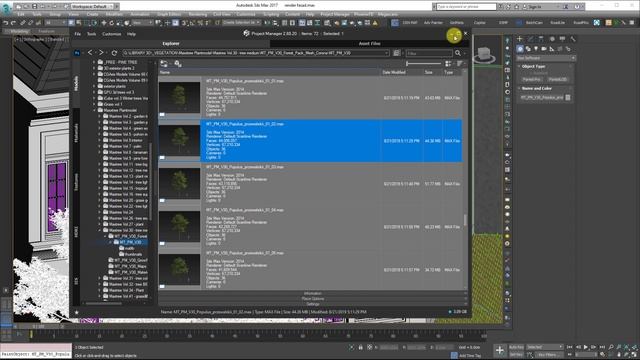The height and width of the screenshot is (360, 640).
Task: Open the Modify command panel tab
Action: 530,39
